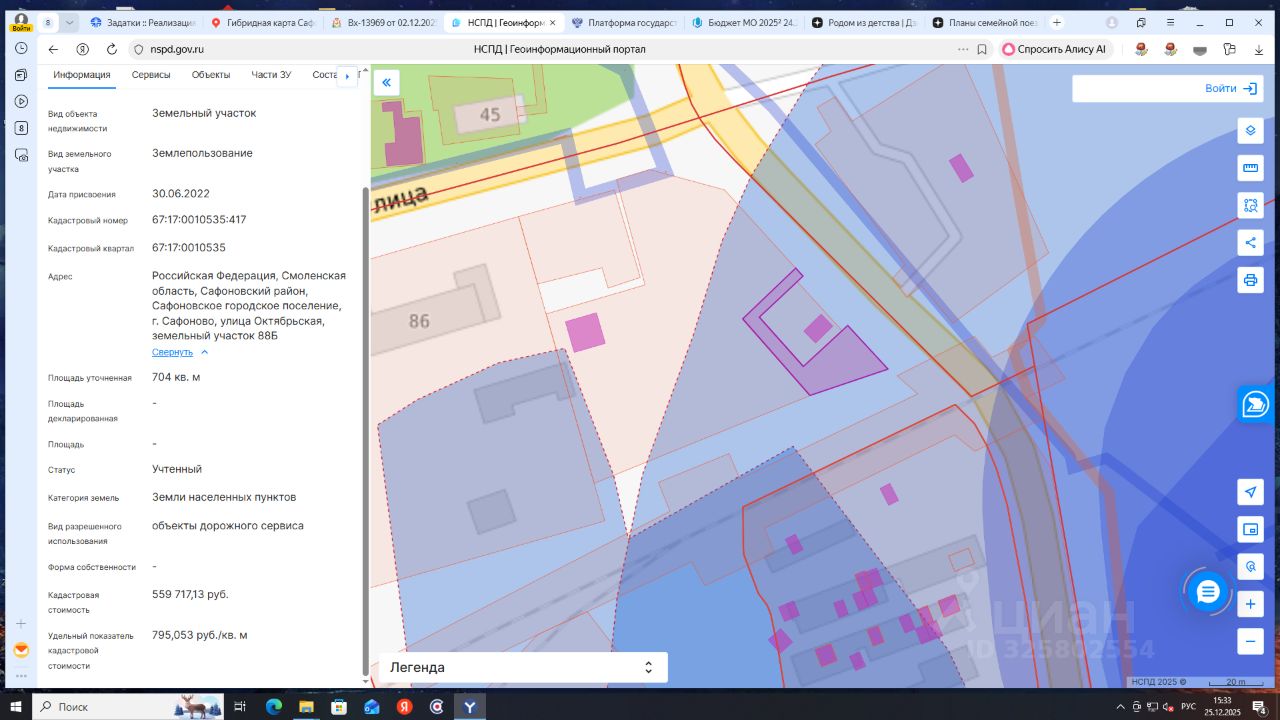Zoom out the map with minus
1280x720 pixels.
point(1249,641)
